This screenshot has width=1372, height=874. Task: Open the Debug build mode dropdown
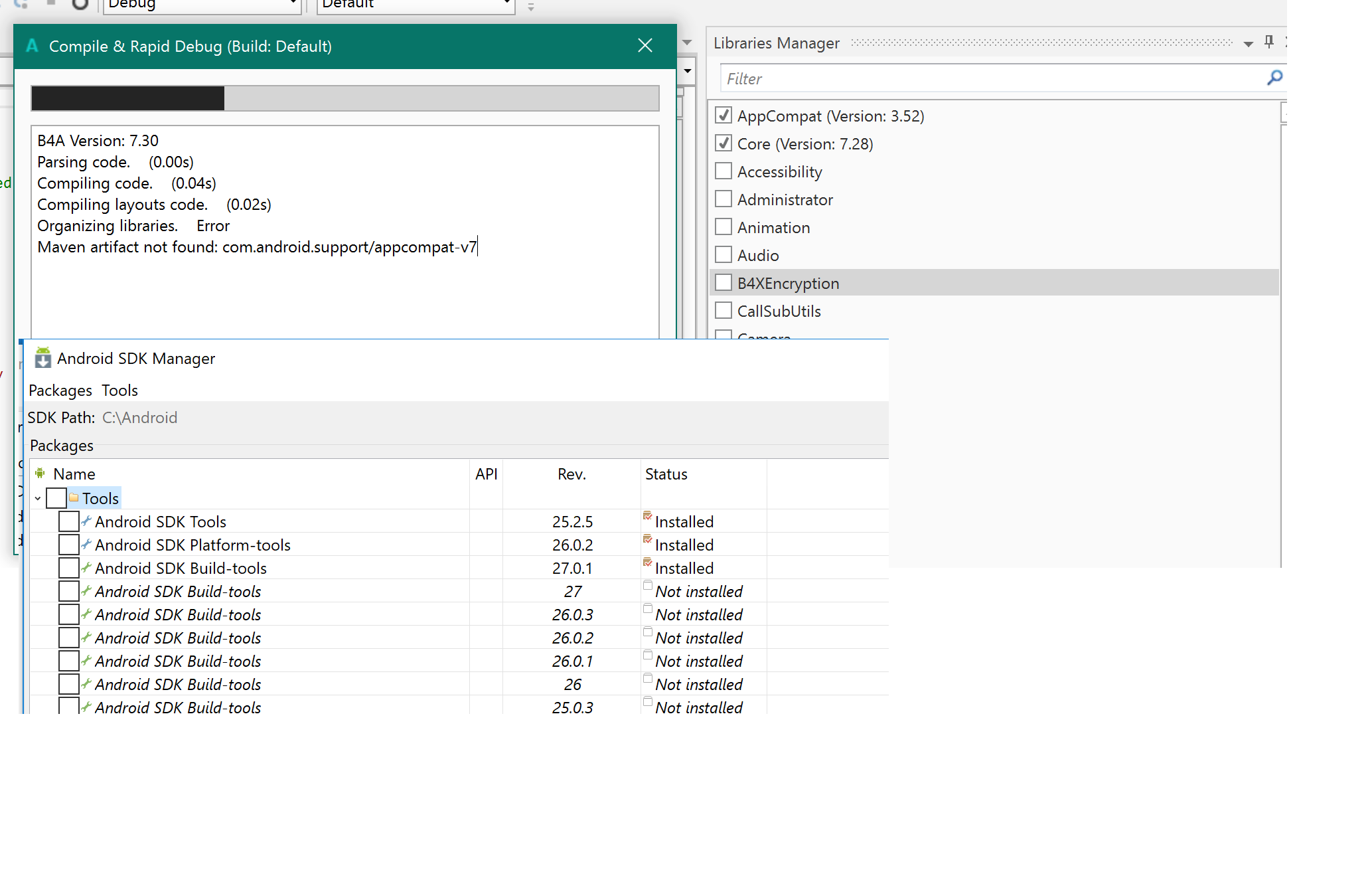293,5
